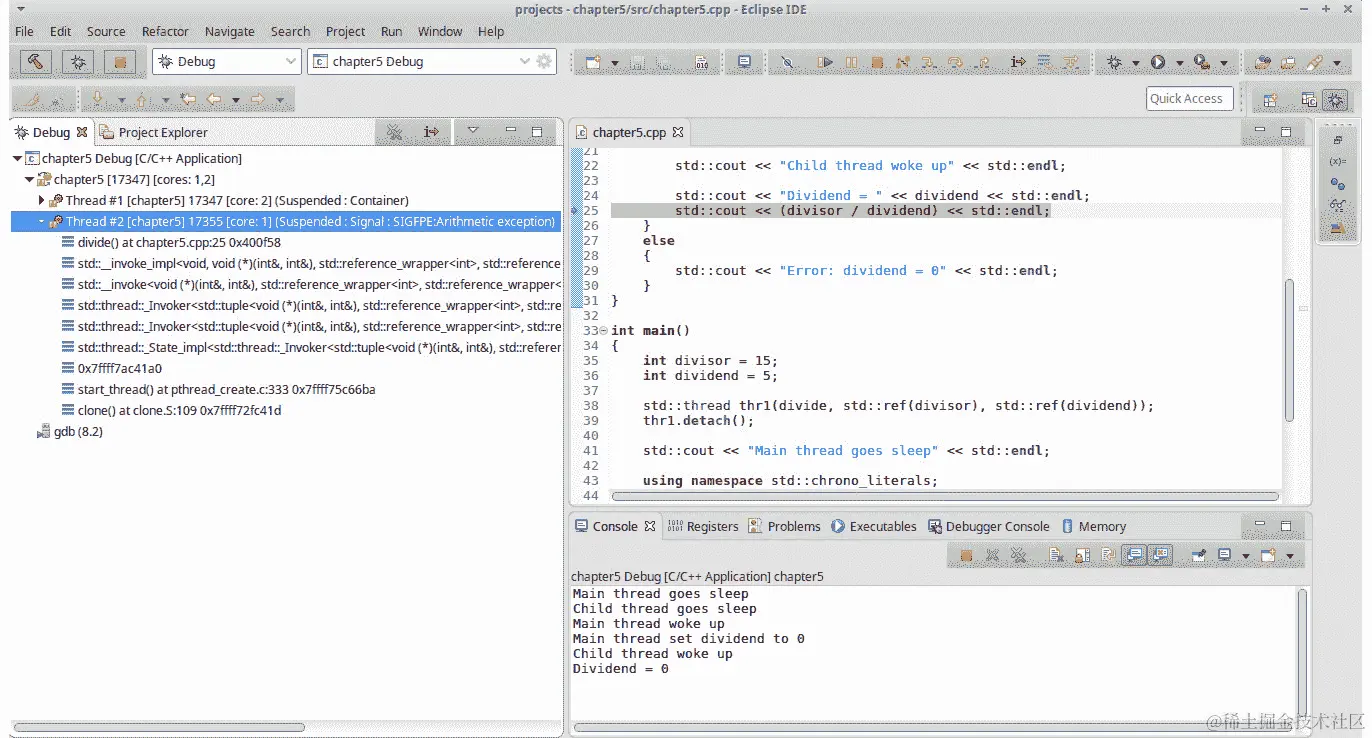Toggle instruction stepping in Debug view toolbar

coord(431,131)
